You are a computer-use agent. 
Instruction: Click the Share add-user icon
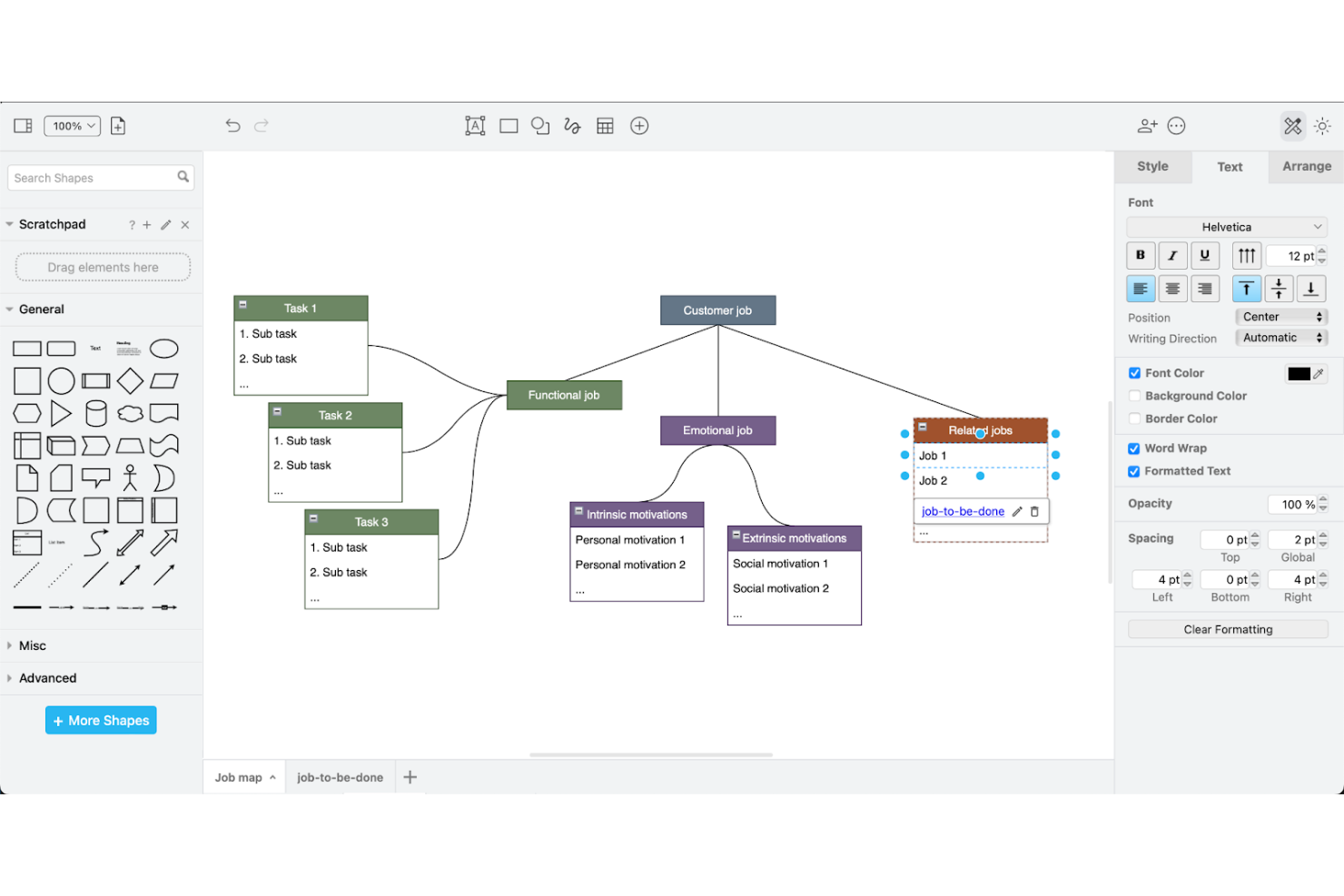(1148, 126)
